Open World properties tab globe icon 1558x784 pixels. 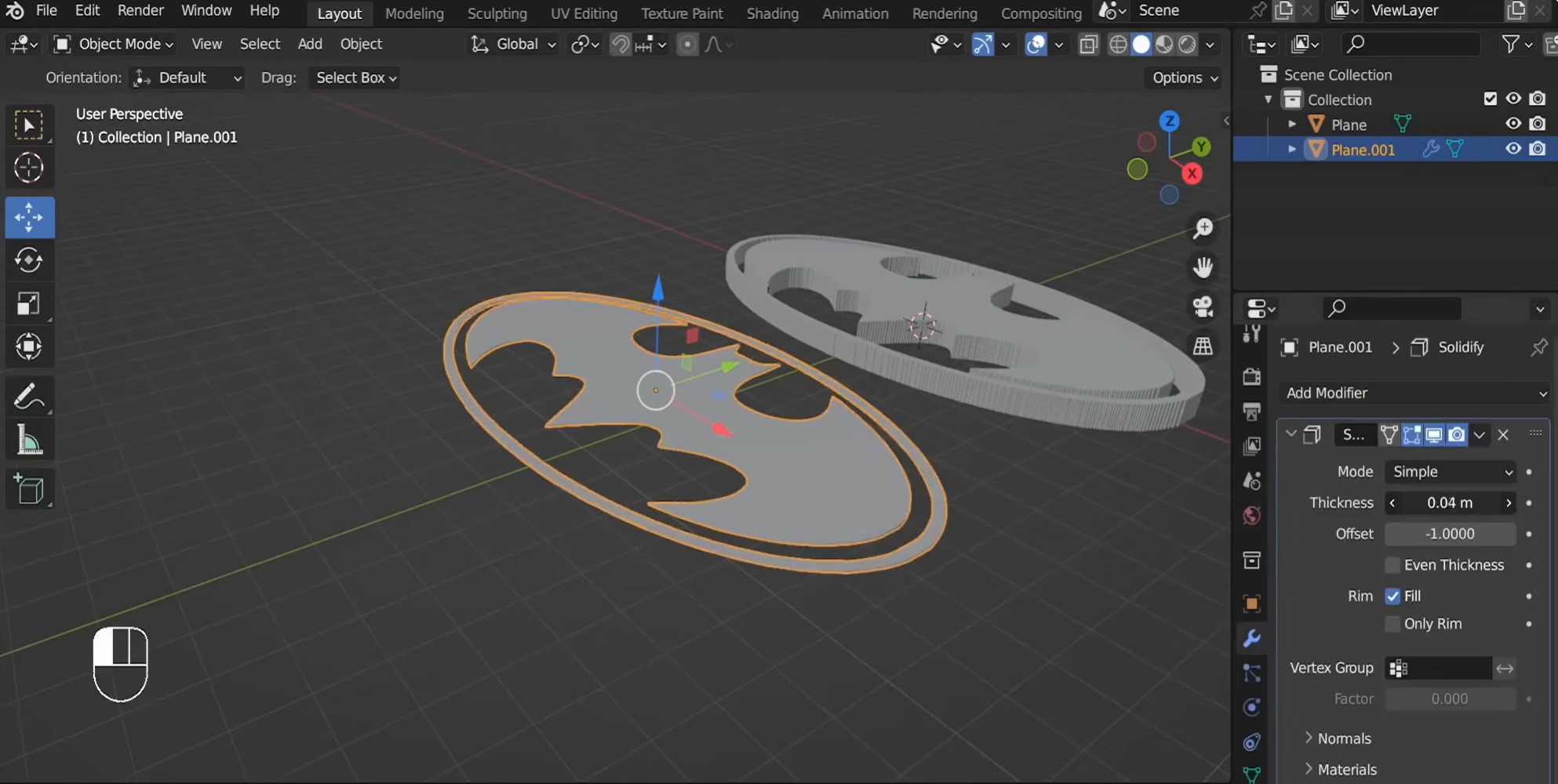(x=1252, y=516)
